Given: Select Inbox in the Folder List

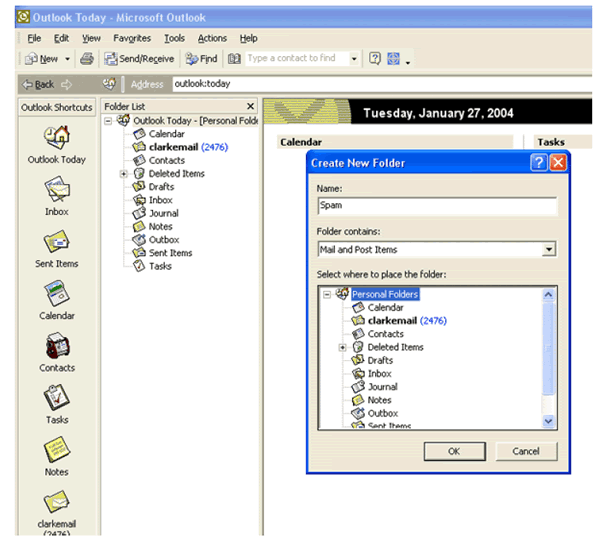Looking at the screenshot, I should (160, 200).
